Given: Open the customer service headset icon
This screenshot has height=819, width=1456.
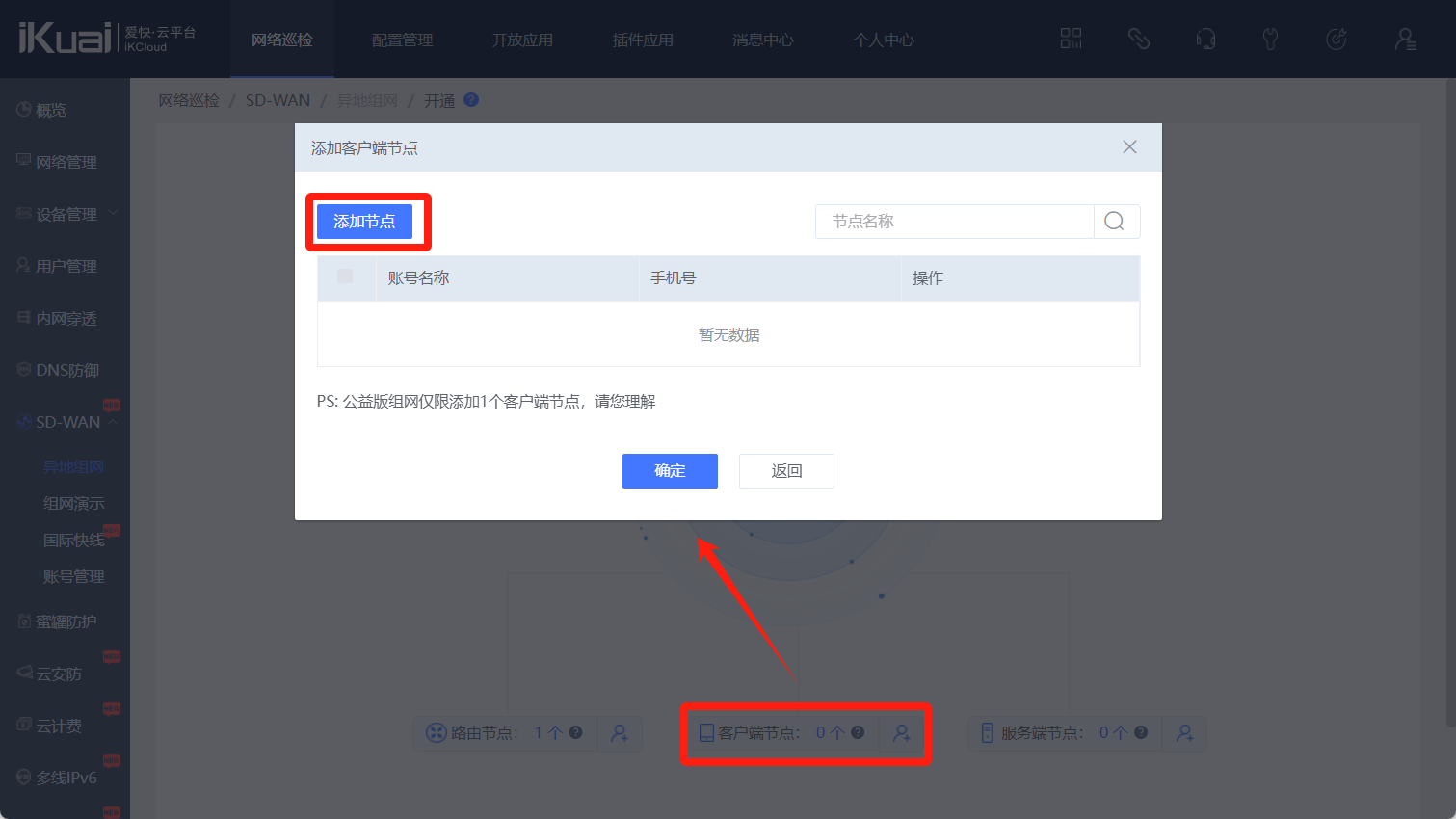Looking at the screenshot, I should click(1205, 39).
